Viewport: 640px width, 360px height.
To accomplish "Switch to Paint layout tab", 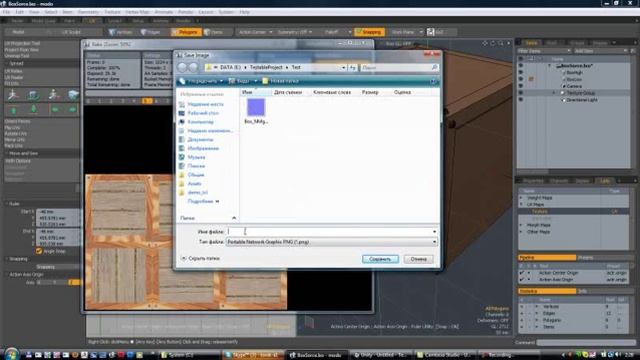I will coord(69,20).
